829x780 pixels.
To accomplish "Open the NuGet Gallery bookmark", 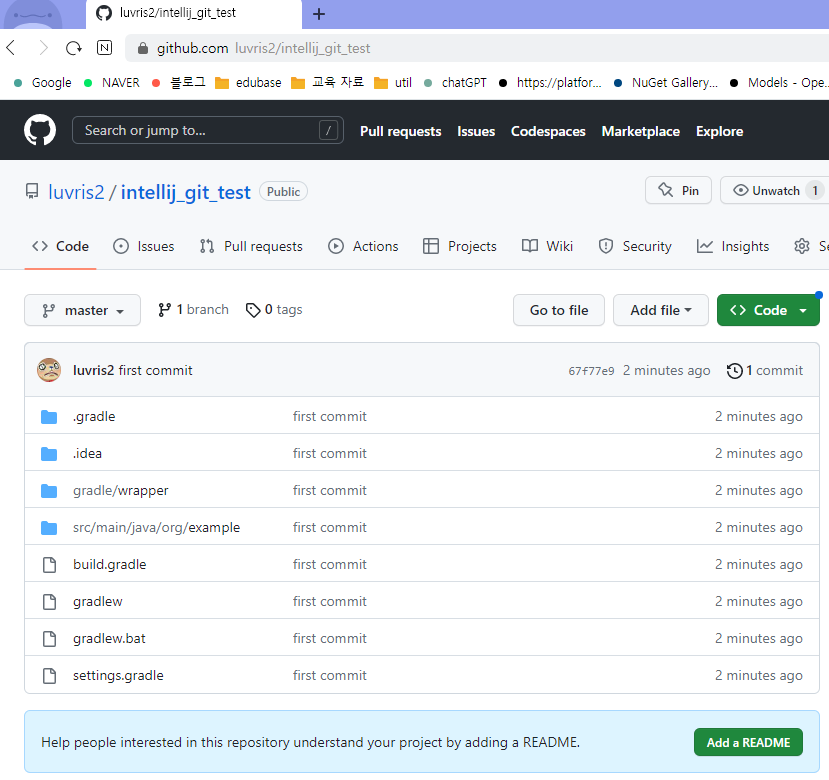I will 666,83.
